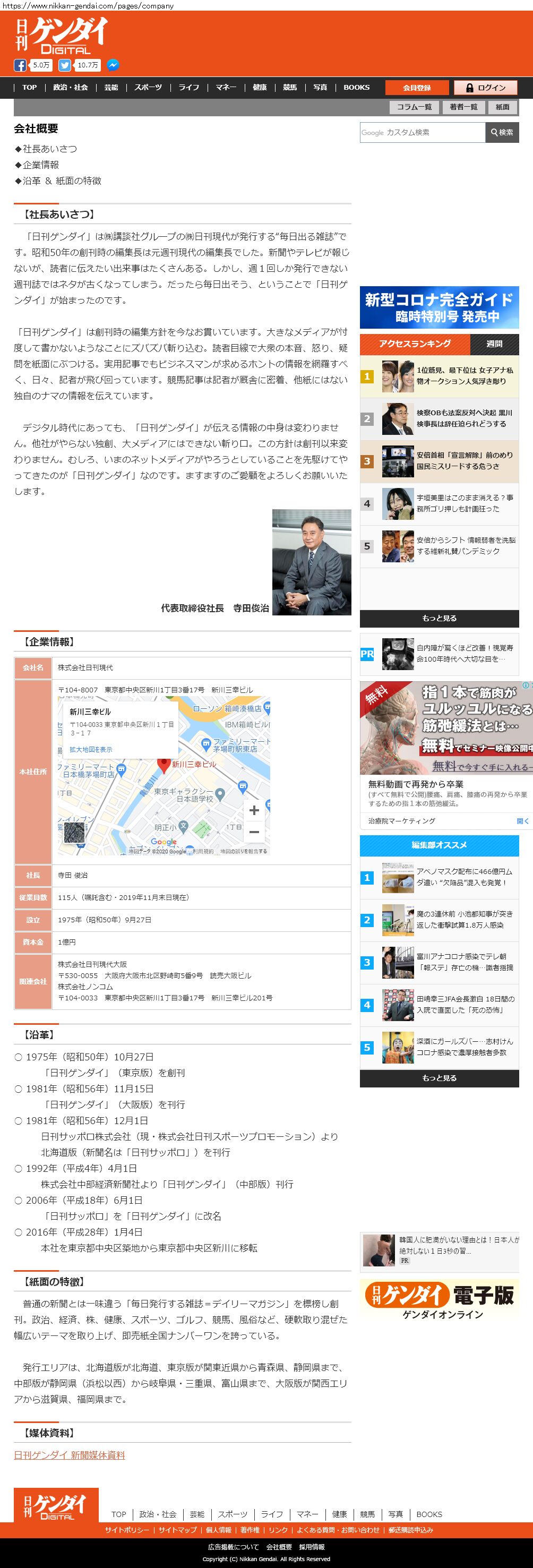The width and height of the screenshot is (533, 1568).
Task: Open editor pick 2 小池都知事 article
Action: point(439,920)
